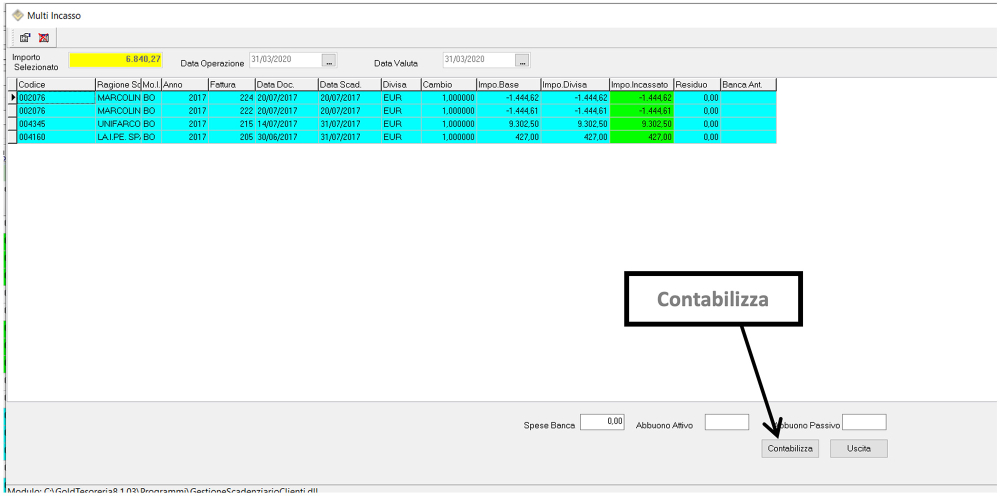Click the Data Valuta date field
Image resolution: width=1000 pixels, height=497 pixels.
(x=477, y=61)
